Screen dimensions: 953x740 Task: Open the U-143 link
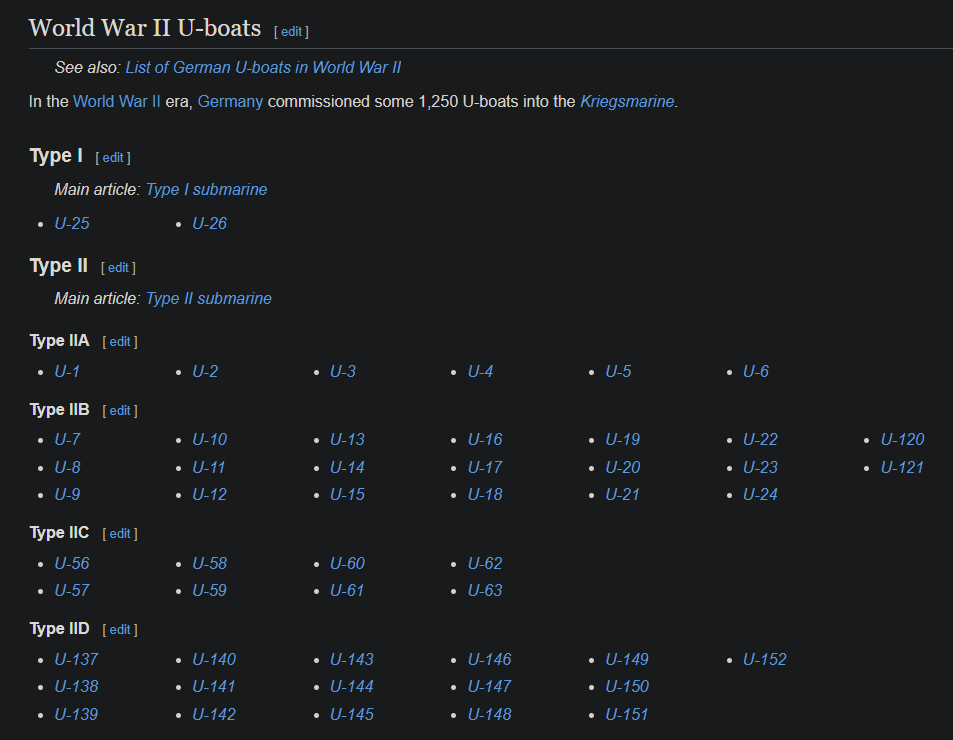[352, 660]
